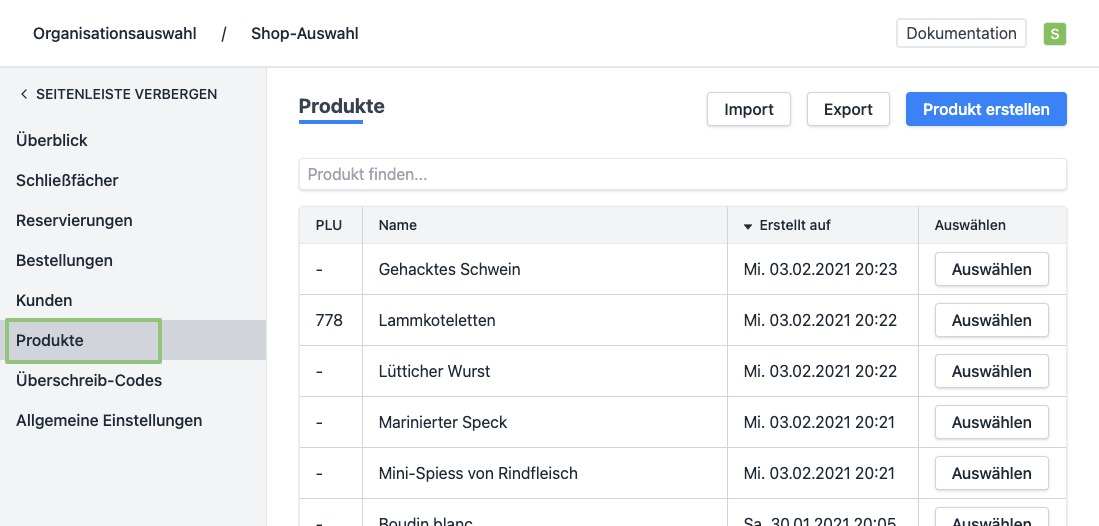Sort by Erstellt auf column arrow

pos(747,226)
